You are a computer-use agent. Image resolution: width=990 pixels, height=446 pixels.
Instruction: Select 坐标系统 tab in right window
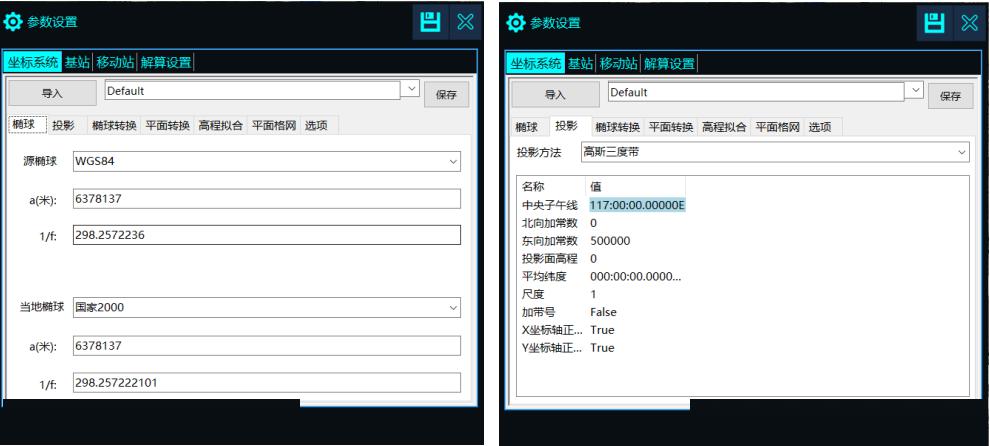pyautogui.click(x=535, y=63)
